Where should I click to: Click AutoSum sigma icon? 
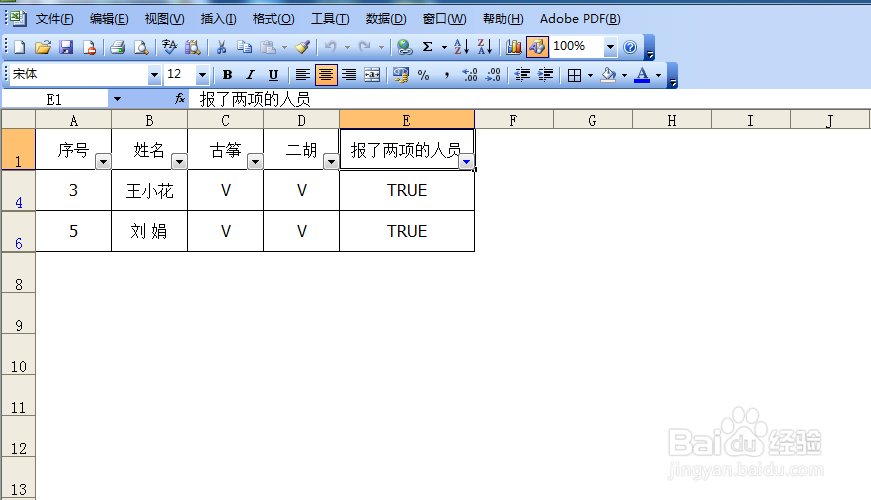pyautogui.click(x=427, y=47)
